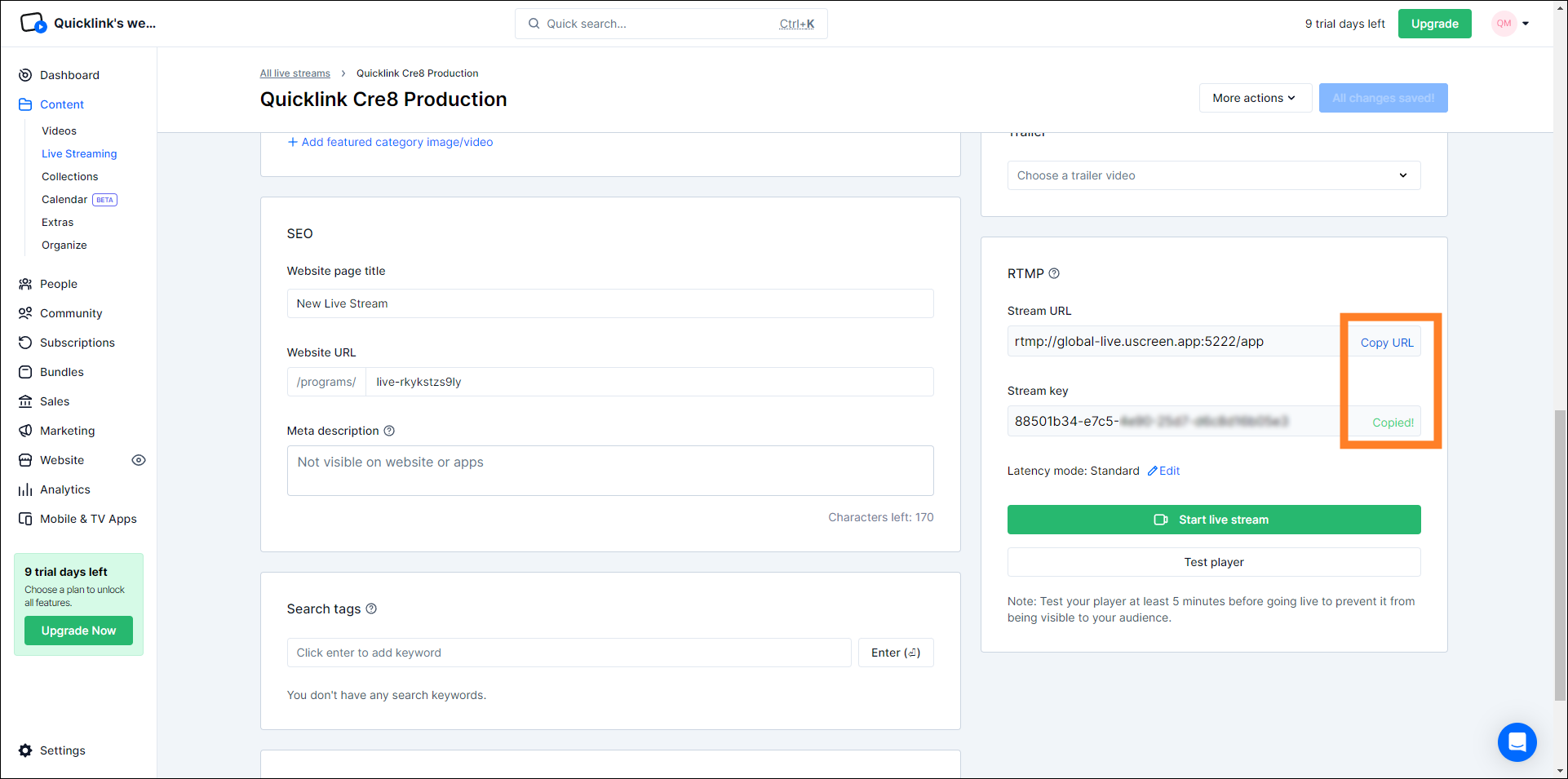
Task: Toggle website preview eye icon
Action: coord(139,460)
